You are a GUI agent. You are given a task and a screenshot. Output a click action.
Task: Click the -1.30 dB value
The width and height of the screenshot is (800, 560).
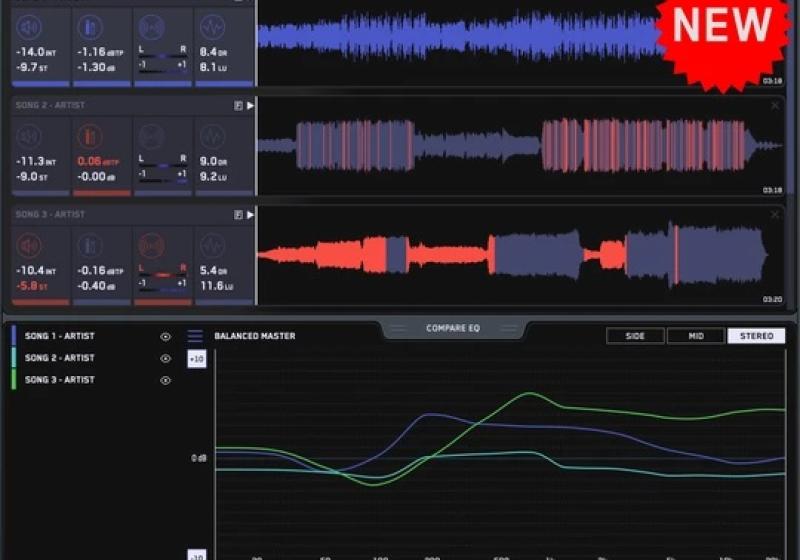[96, 67]
